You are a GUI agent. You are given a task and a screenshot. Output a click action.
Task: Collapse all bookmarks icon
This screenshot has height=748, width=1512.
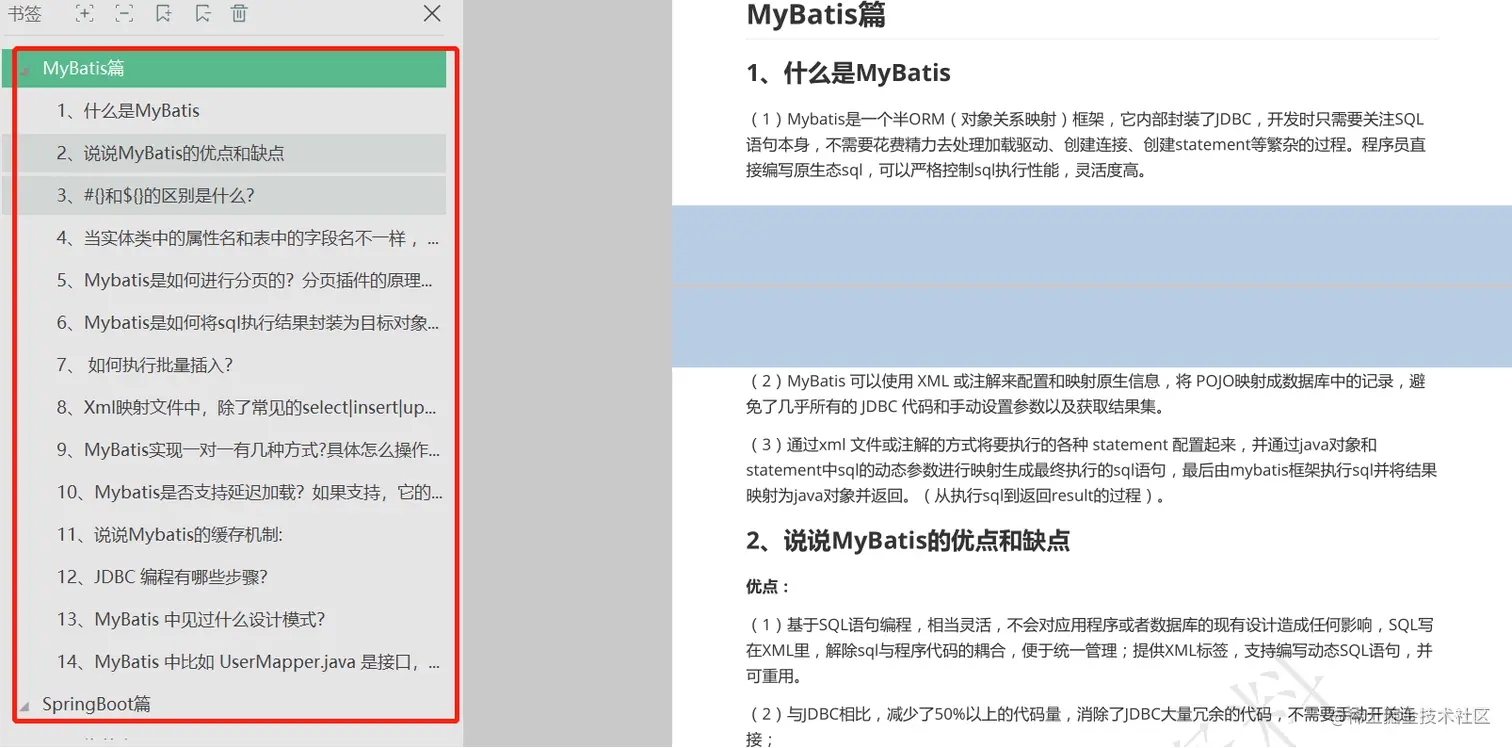coord(123,13)
